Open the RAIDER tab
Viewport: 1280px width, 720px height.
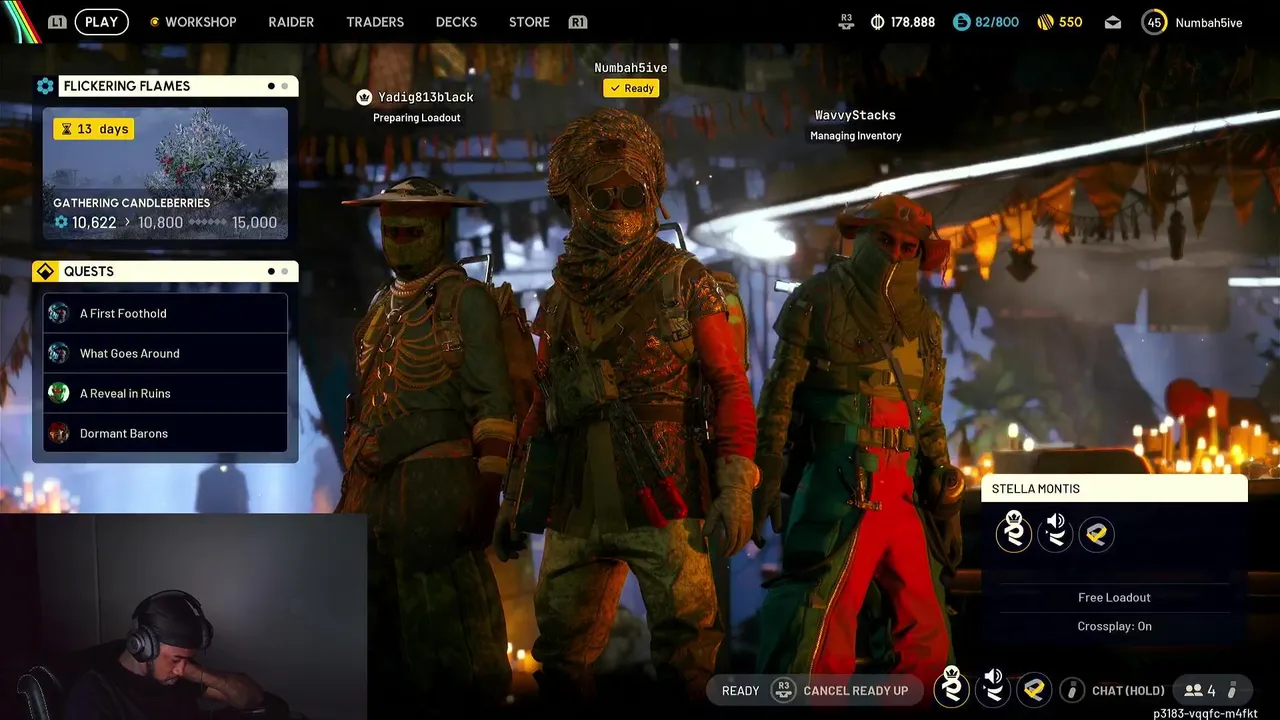[291, 22]
